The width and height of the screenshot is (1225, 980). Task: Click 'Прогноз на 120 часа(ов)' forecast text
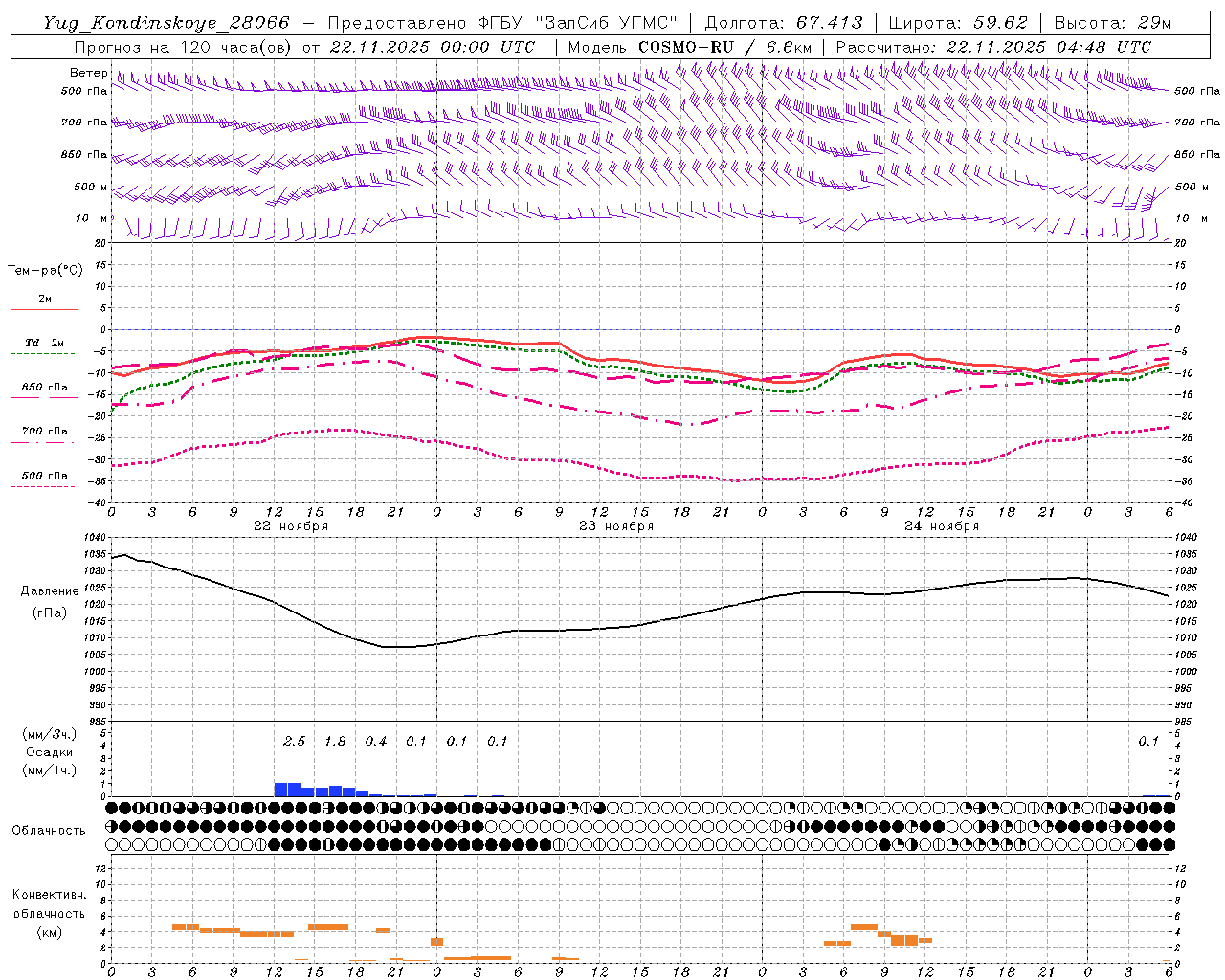pos(183,47)
